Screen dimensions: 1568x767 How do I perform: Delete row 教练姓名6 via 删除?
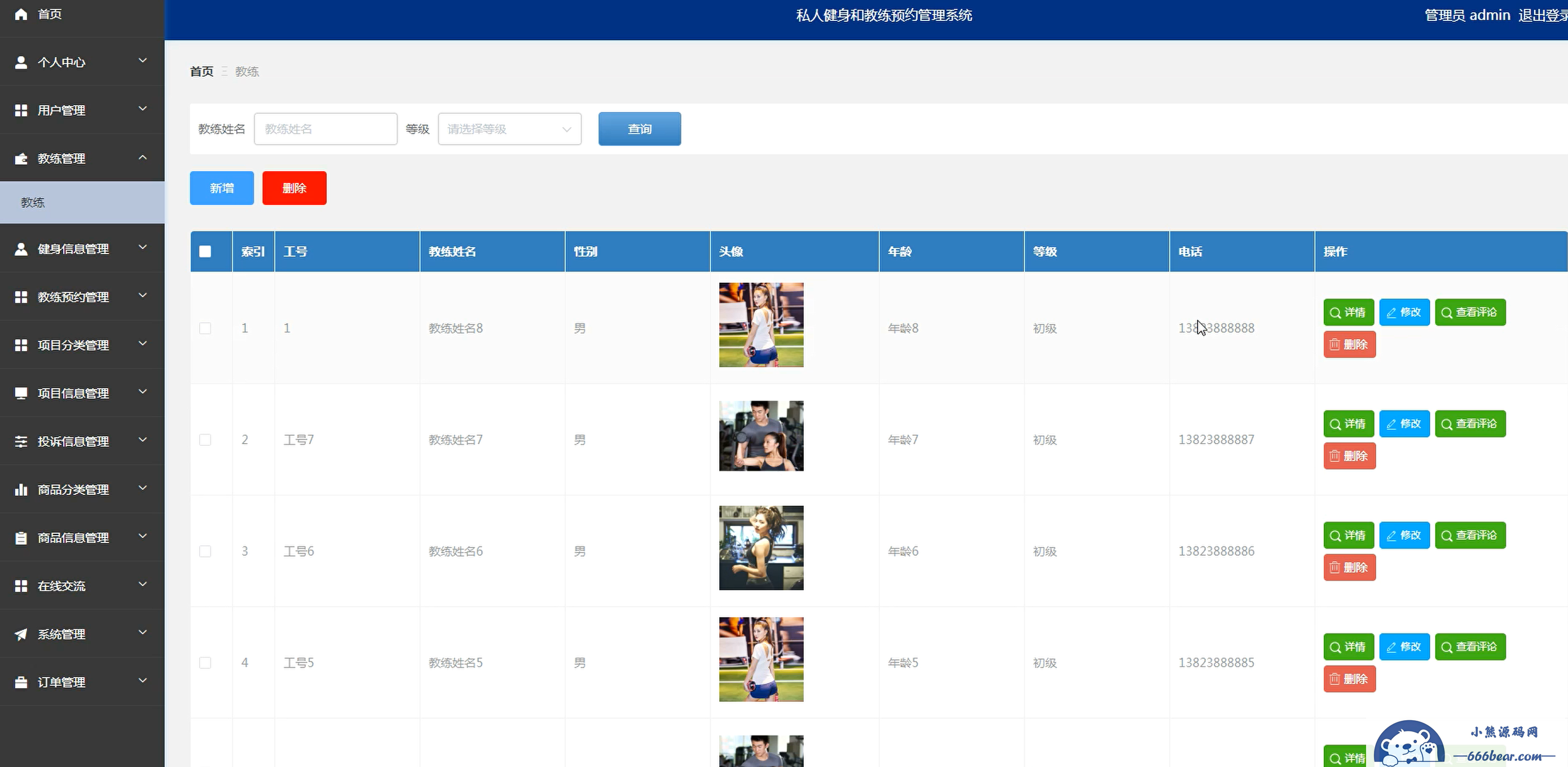point(1350,567)
